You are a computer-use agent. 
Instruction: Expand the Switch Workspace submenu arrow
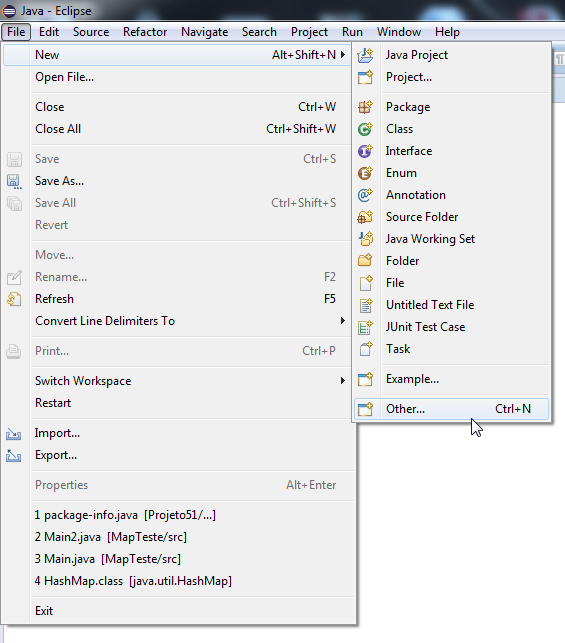point(343,381)
